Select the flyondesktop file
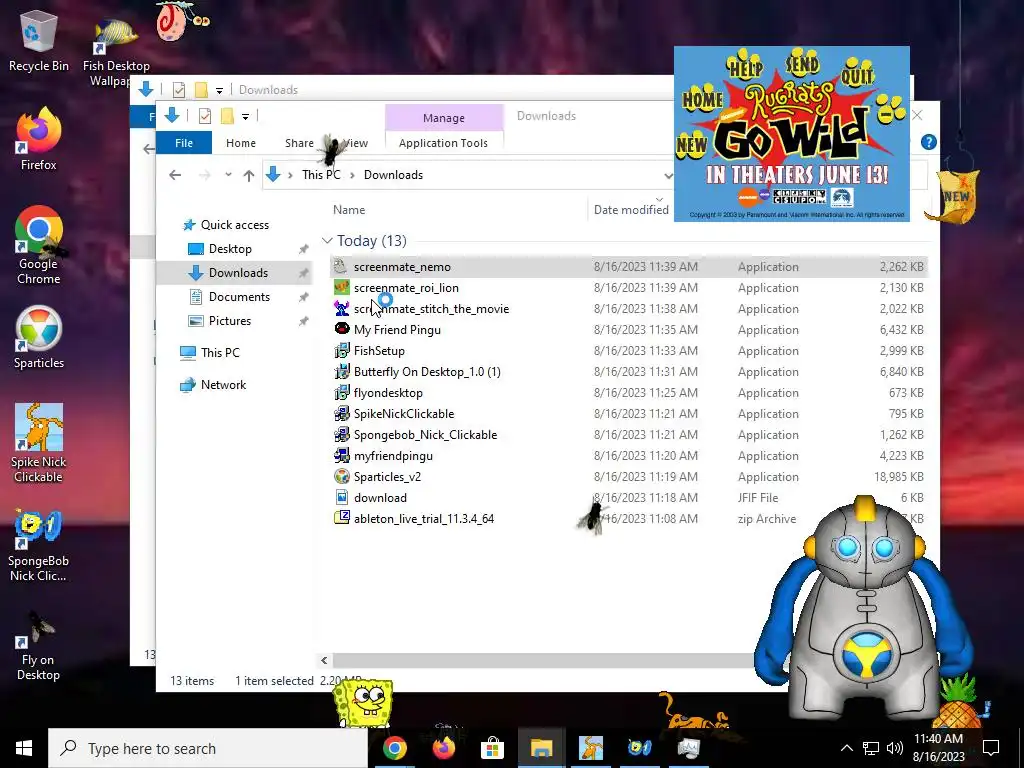 pos(388,392)
